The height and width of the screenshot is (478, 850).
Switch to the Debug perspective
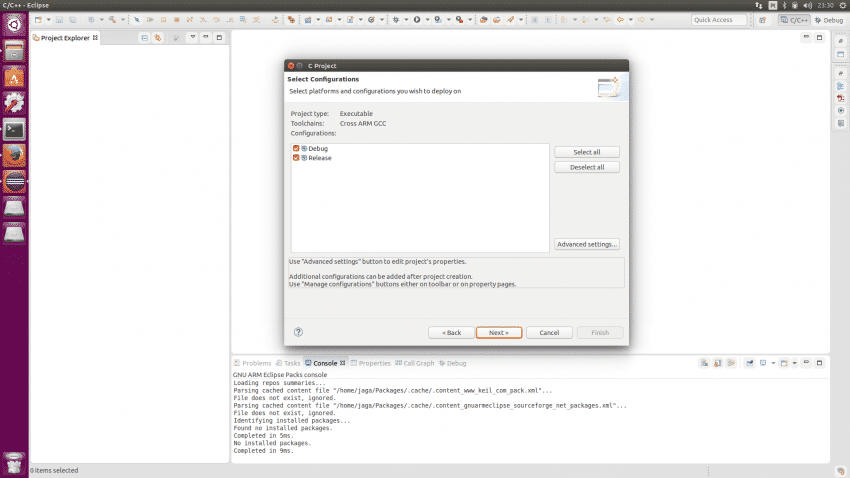tap(829, 20)
